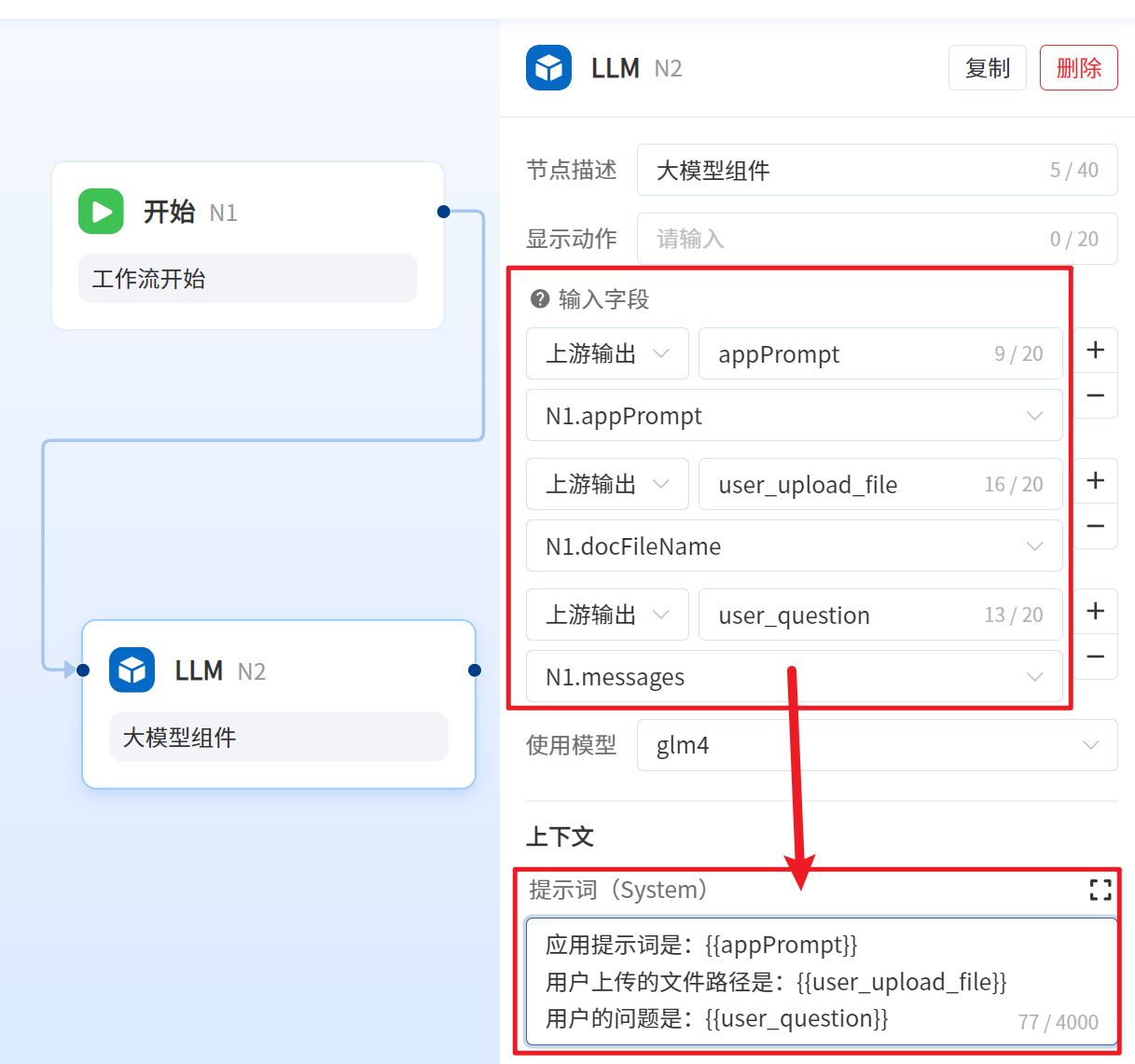1135x1064 pixels.
Task: Add input field after user_upload_file row
Action: coord(1096,481)
